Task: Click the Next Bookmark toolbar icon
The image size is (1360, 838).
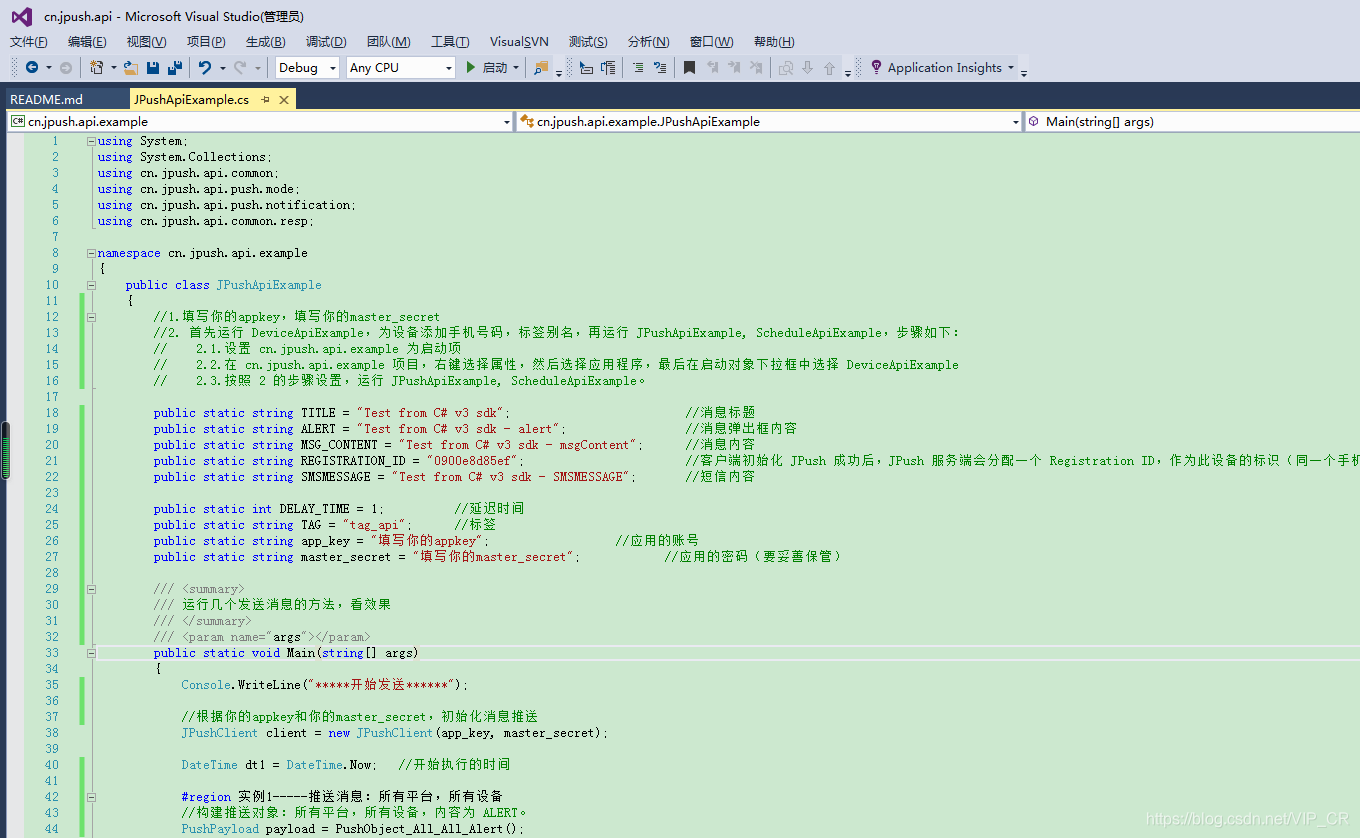Action: click(734, 67)
